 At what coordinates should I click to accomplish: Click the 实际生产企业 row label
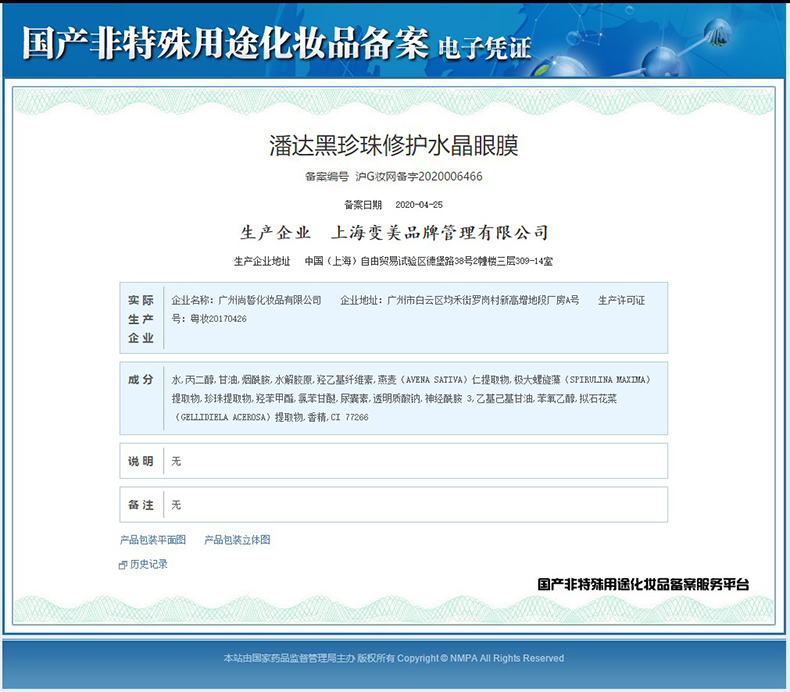[x=141, y=319]
